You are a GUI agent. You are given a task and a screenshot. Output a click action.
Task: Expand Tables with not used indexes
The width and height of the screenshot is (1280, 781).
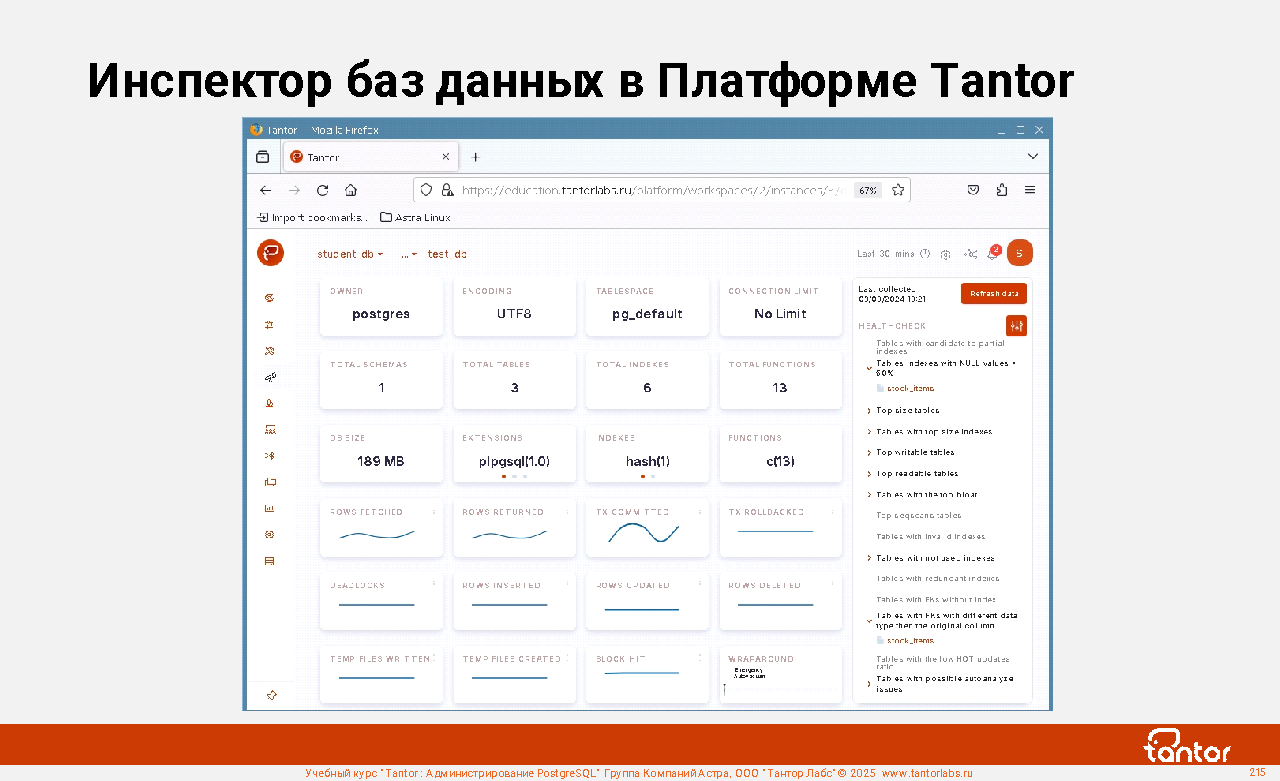tap(869, 558)
